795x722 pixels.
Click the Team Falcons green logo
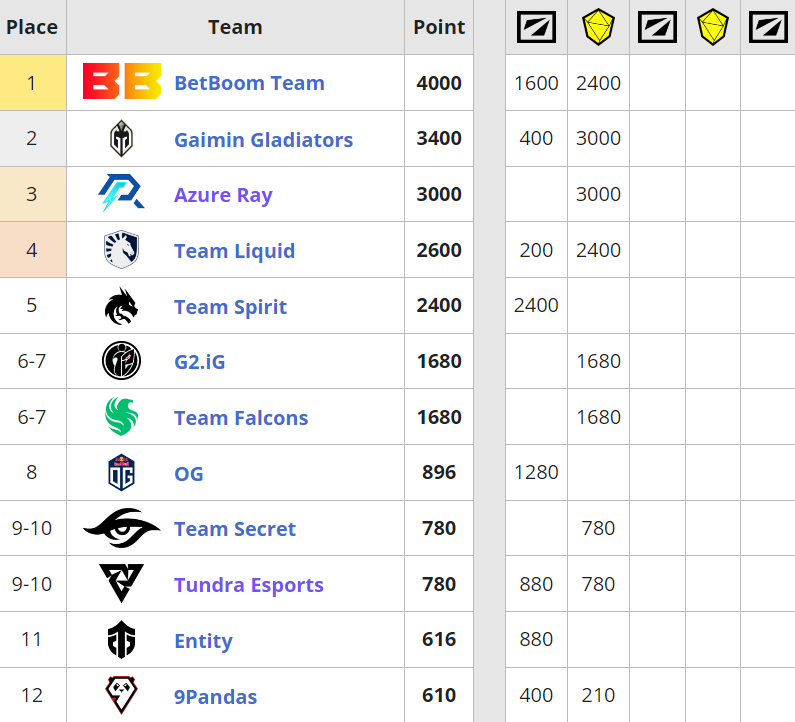tap(121, 417)
